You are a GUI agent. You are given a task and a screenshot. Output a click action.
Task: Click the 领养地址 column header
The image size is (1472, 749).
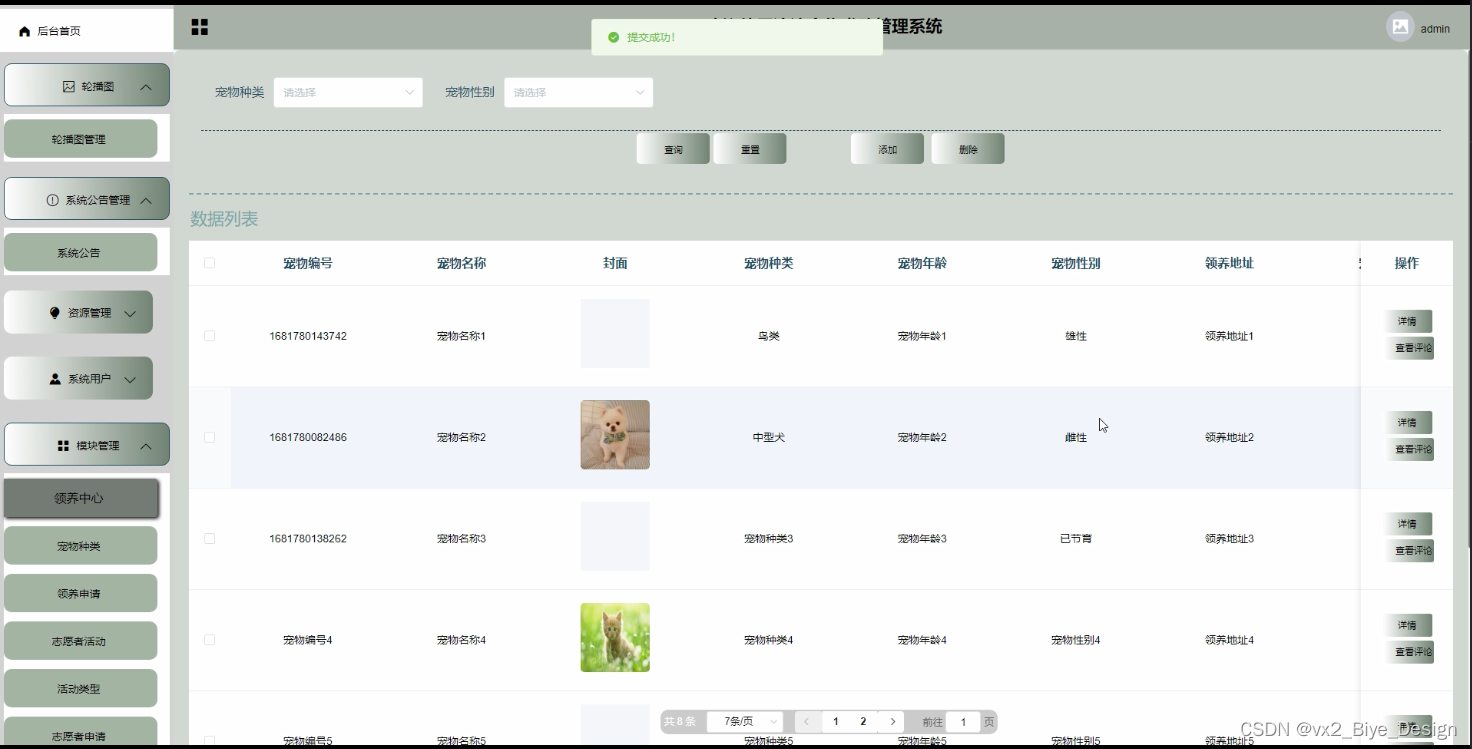(1229, 263)
